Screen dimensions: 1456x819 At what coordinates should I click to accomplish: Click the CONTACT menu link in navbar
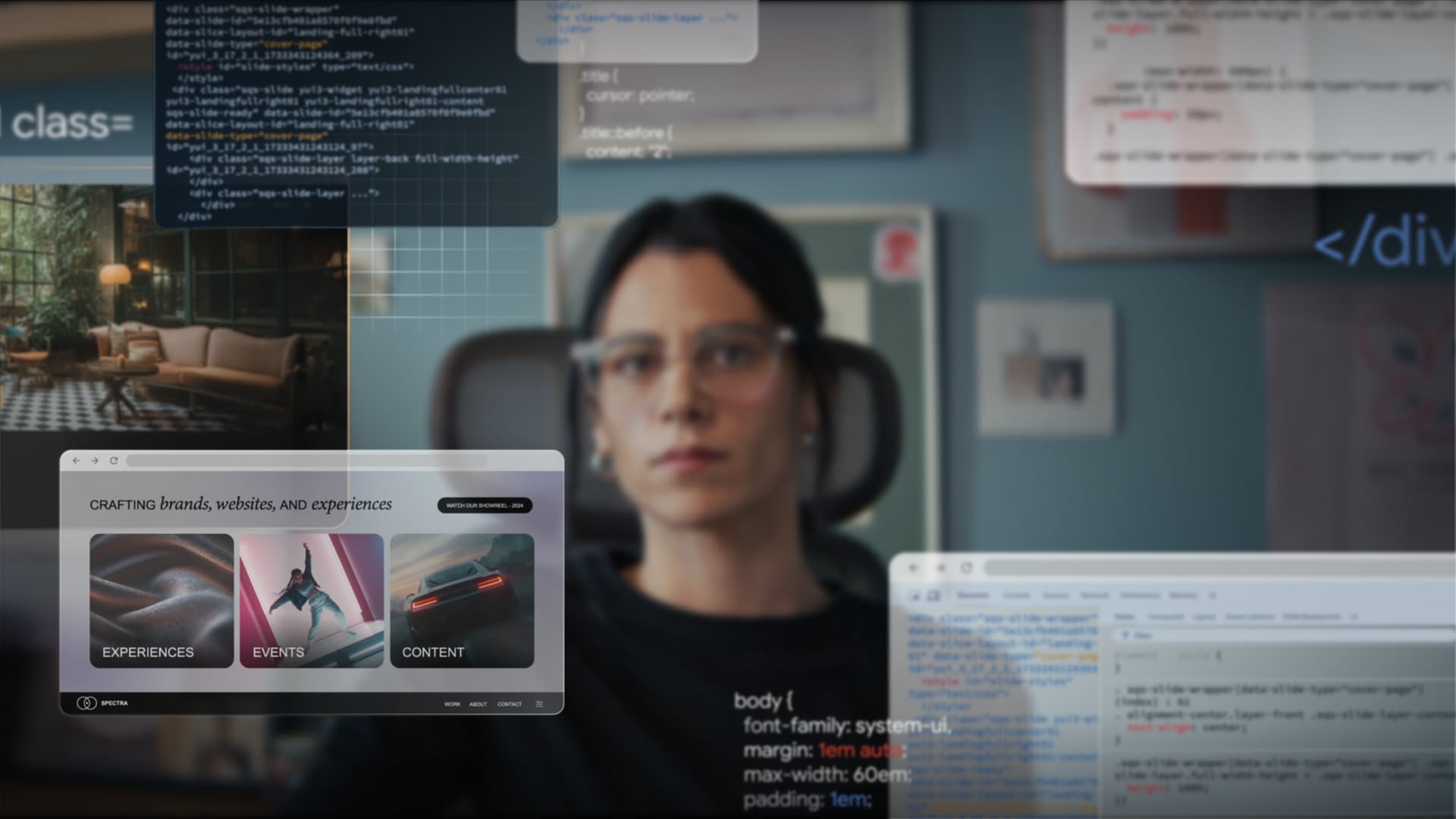(x=509, y=703)
